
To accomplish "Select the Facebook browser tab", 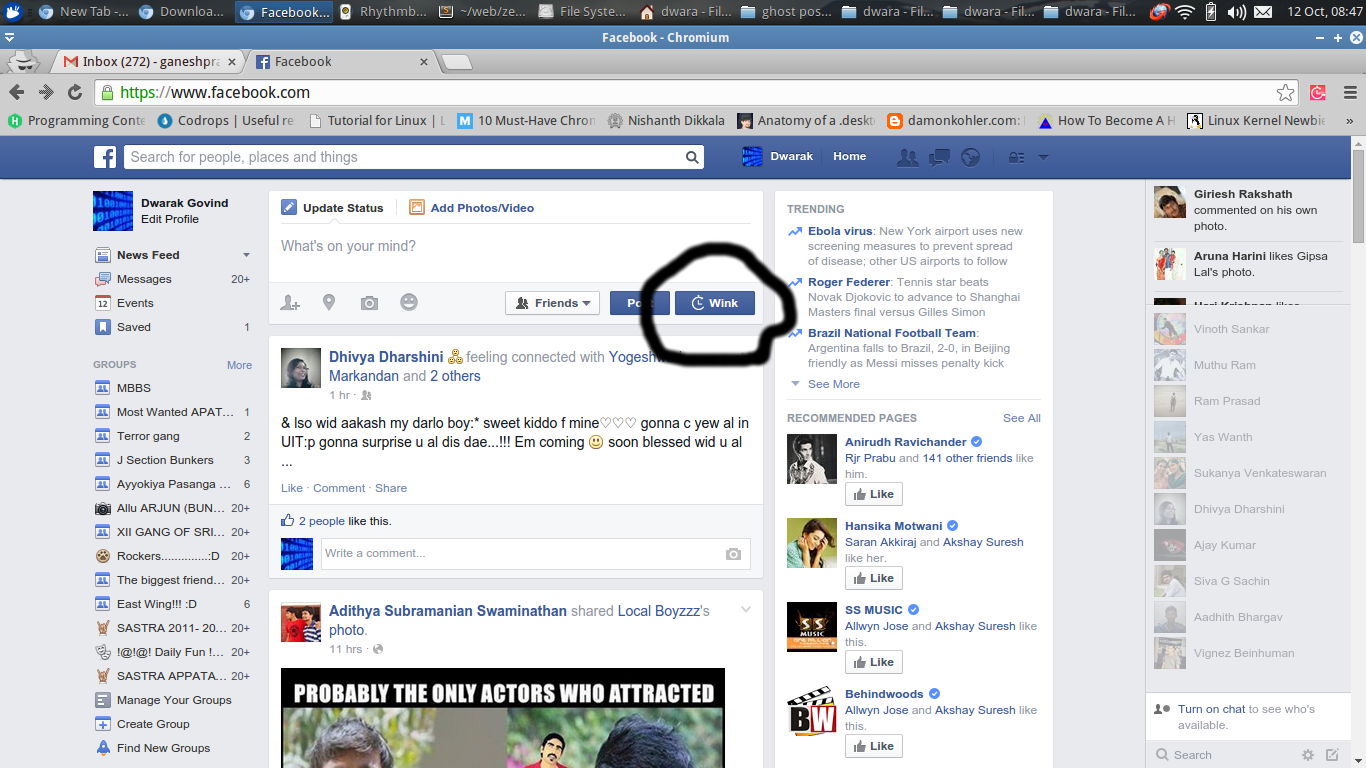I will click(340, 61).
